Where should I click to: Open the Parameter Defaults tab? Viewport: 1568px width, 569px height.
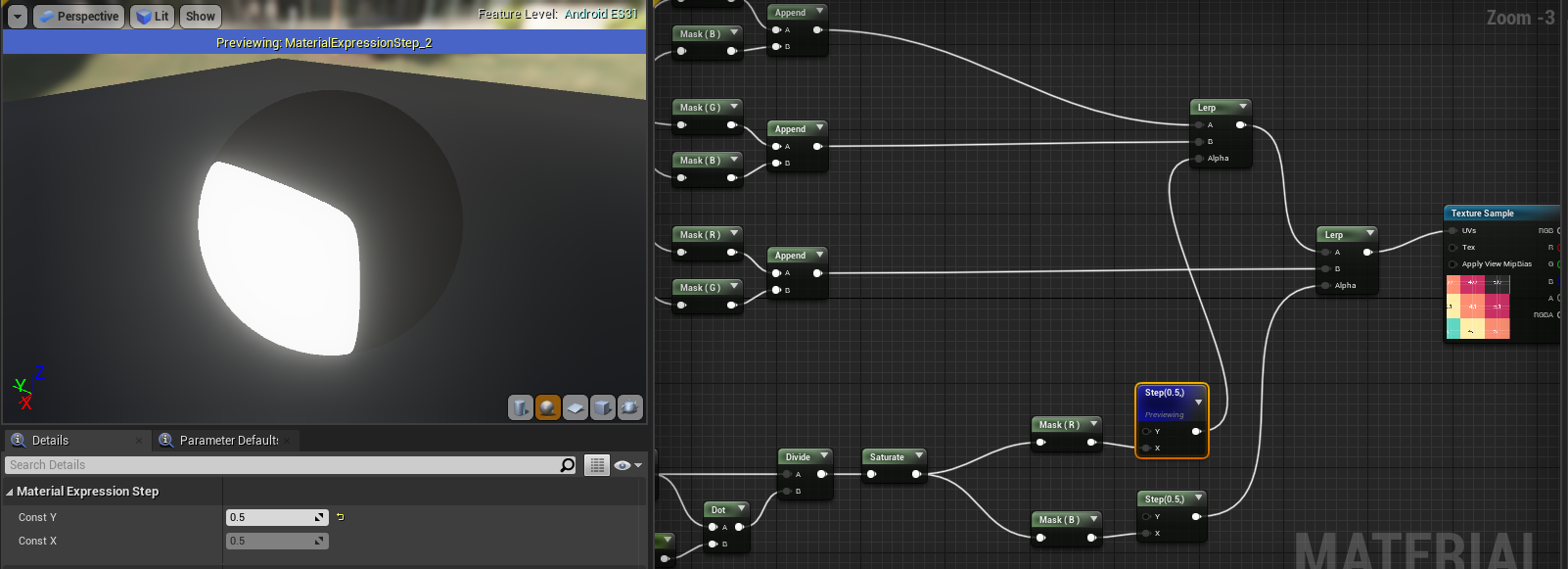(228, 441)
